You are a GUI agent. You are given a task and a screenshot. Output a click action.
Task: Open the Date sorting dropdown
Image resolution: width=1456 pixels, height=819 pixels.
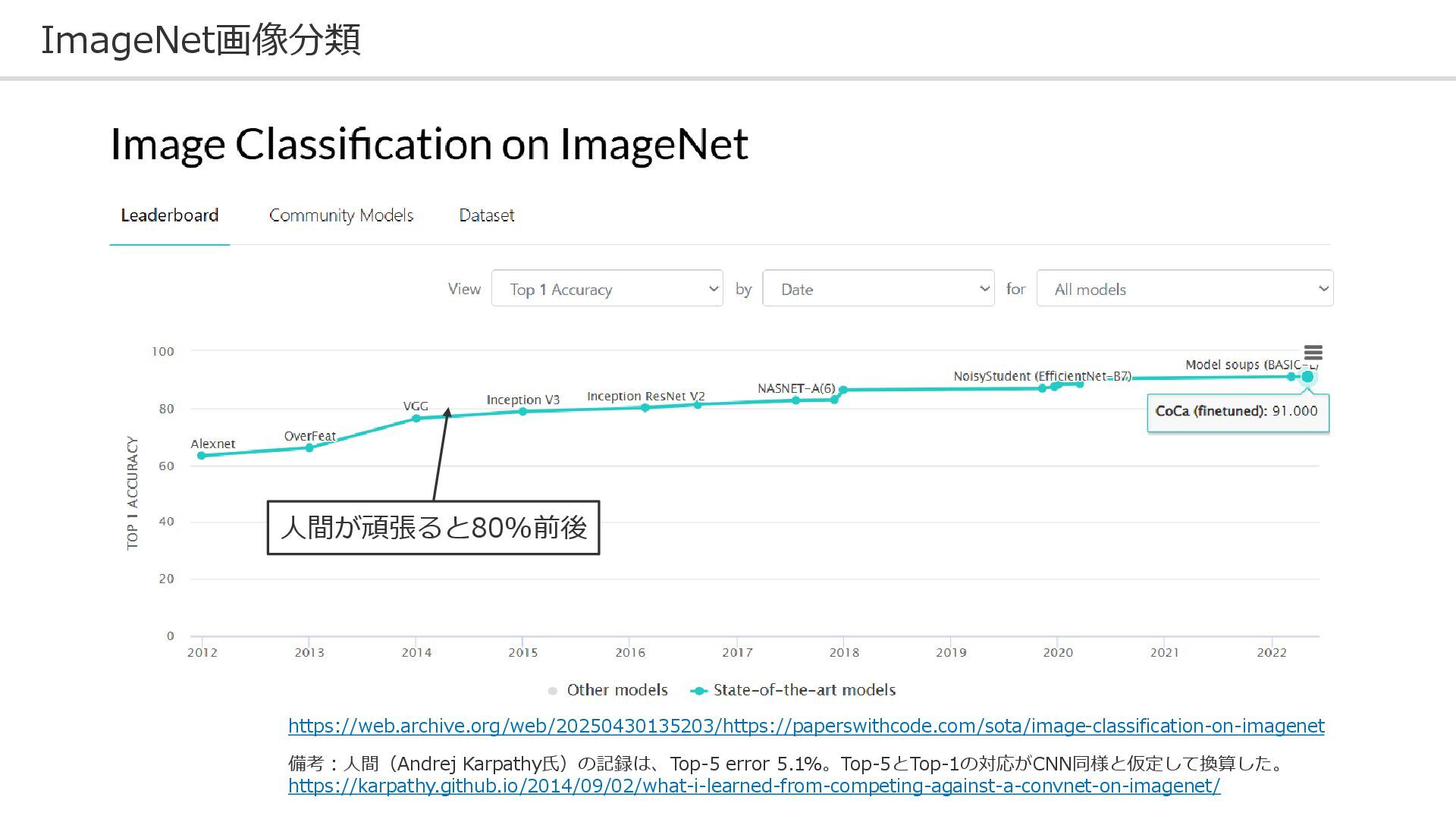(878, 289)
